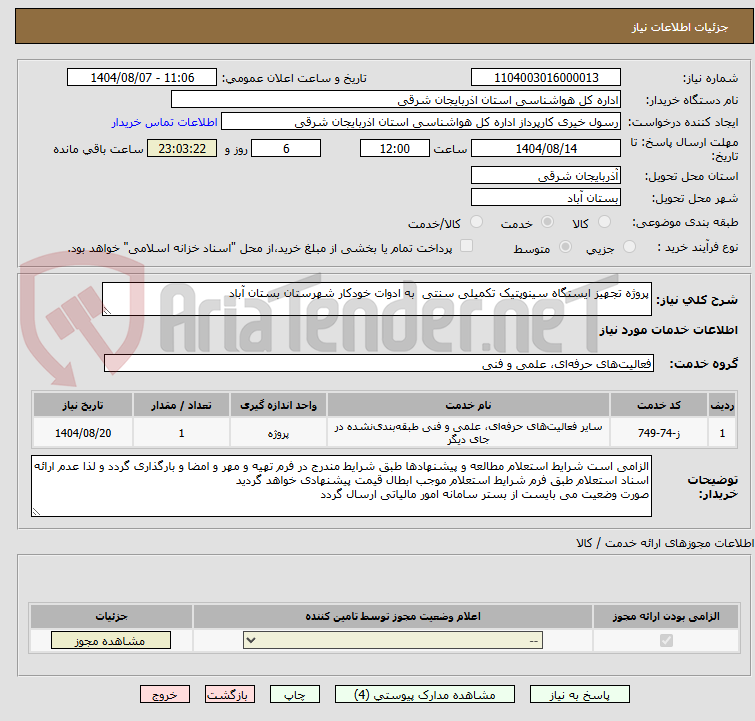Click the واحد اندازه گیری column header
The image size is (755, 721).
pos(278,405)
